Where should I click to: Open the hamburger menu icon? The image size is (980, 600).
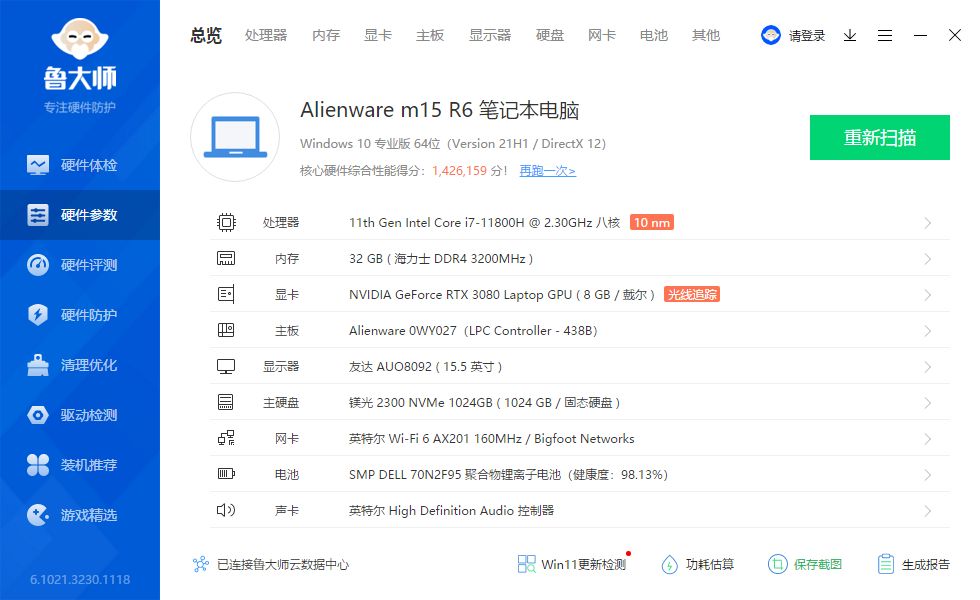point(884,35)
